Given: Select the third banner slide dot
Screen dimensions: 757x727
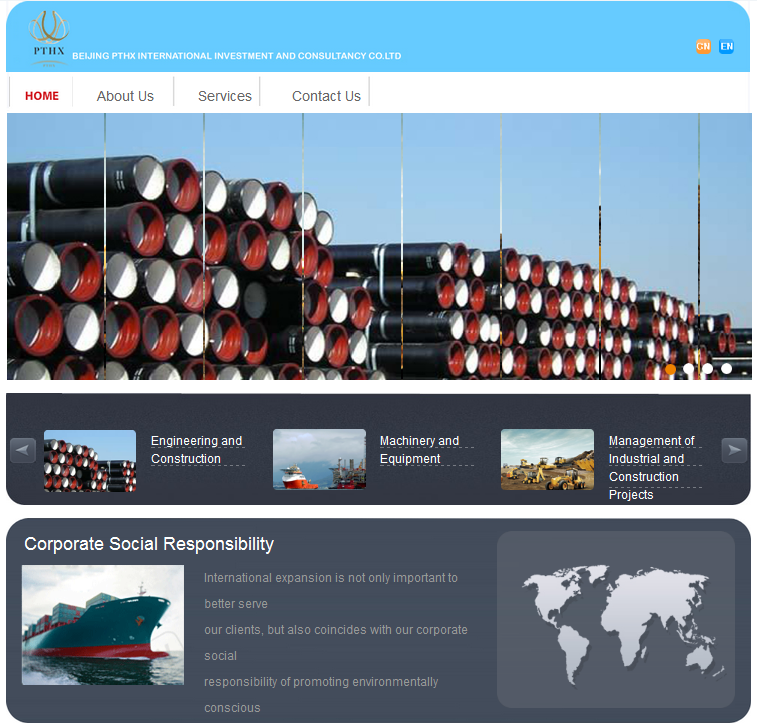Looking at the screenshot, I should pos(707,369).
